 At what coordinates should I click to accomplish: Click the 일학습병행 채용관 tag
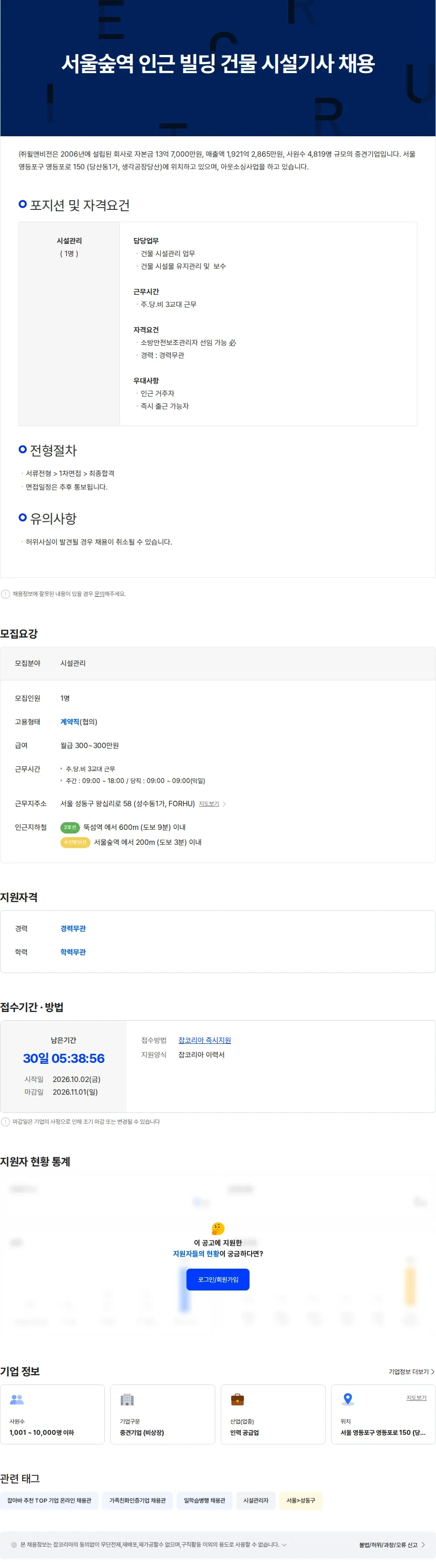tap(205, 1500)
